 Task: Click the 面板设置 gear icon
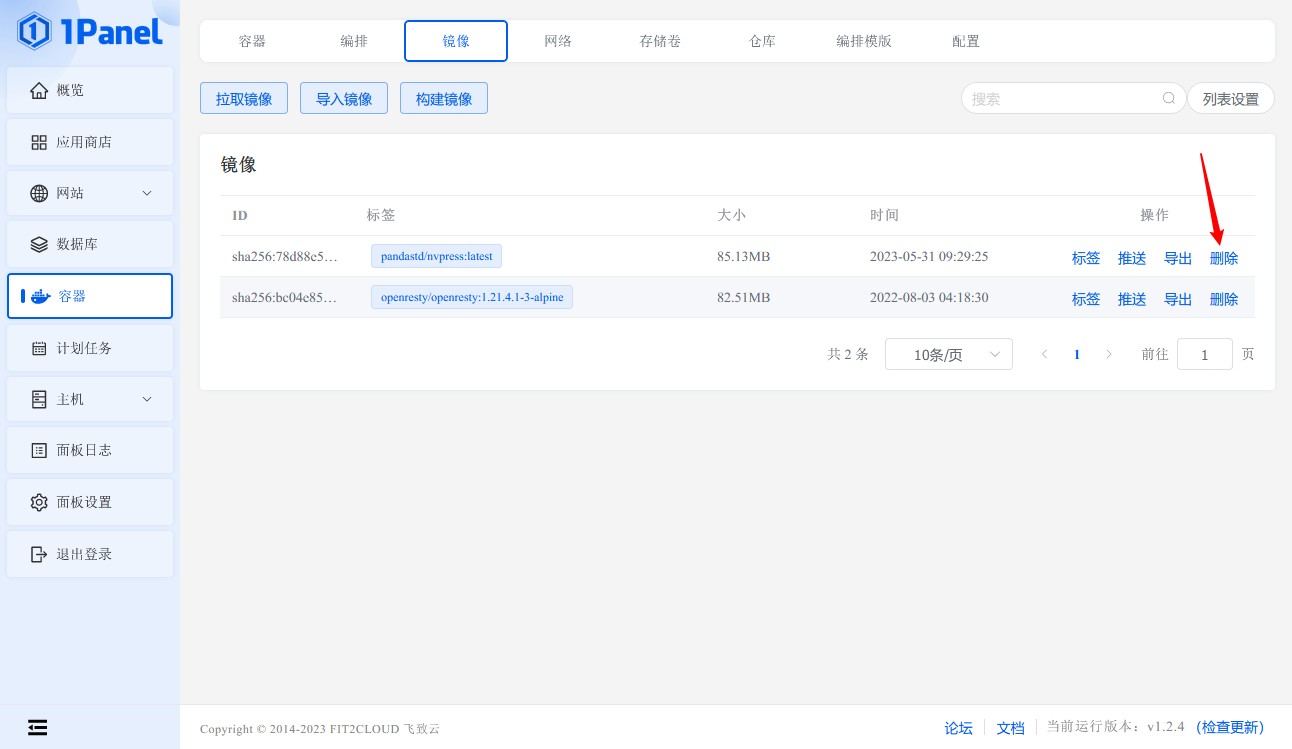pos(39,502)
